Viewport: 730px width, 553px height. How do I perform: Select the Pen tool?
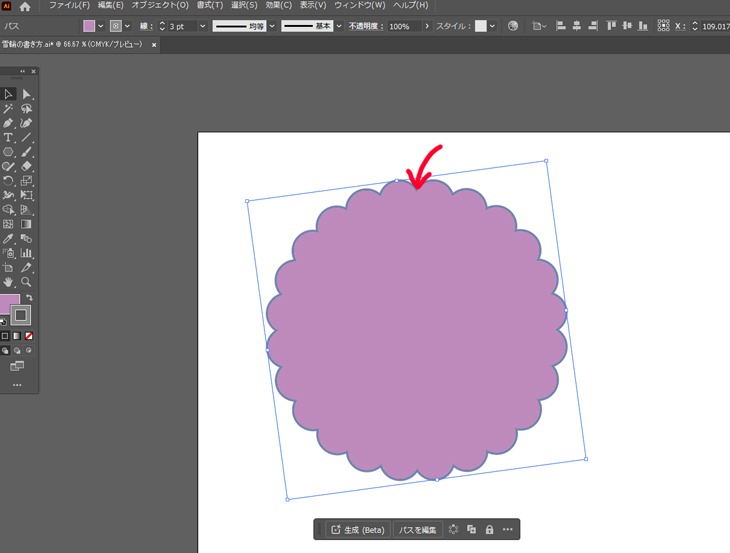pos(8,123)
